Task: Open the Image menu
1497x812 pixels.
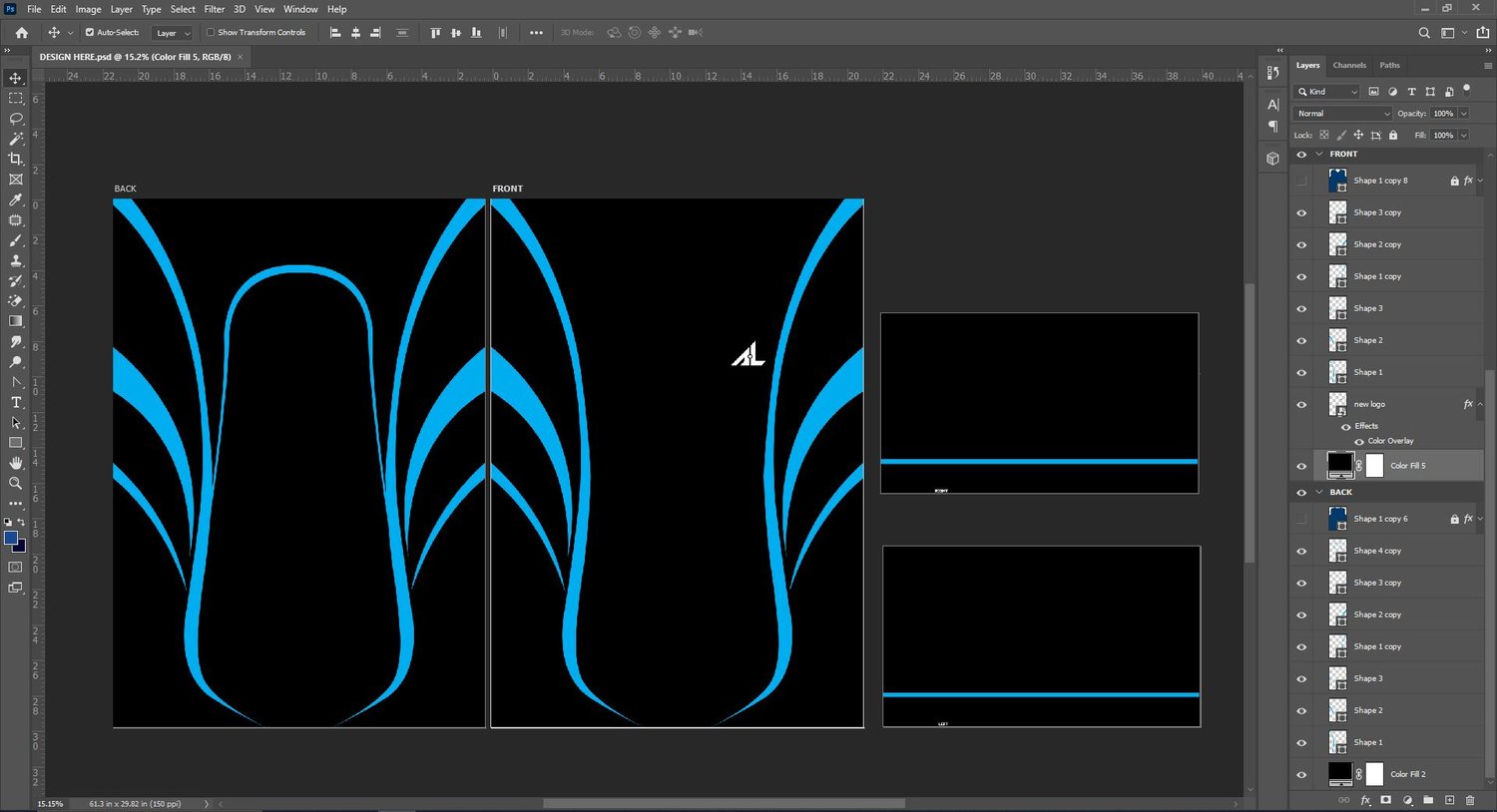Action: pyautogui.click(x=88, y=9)
